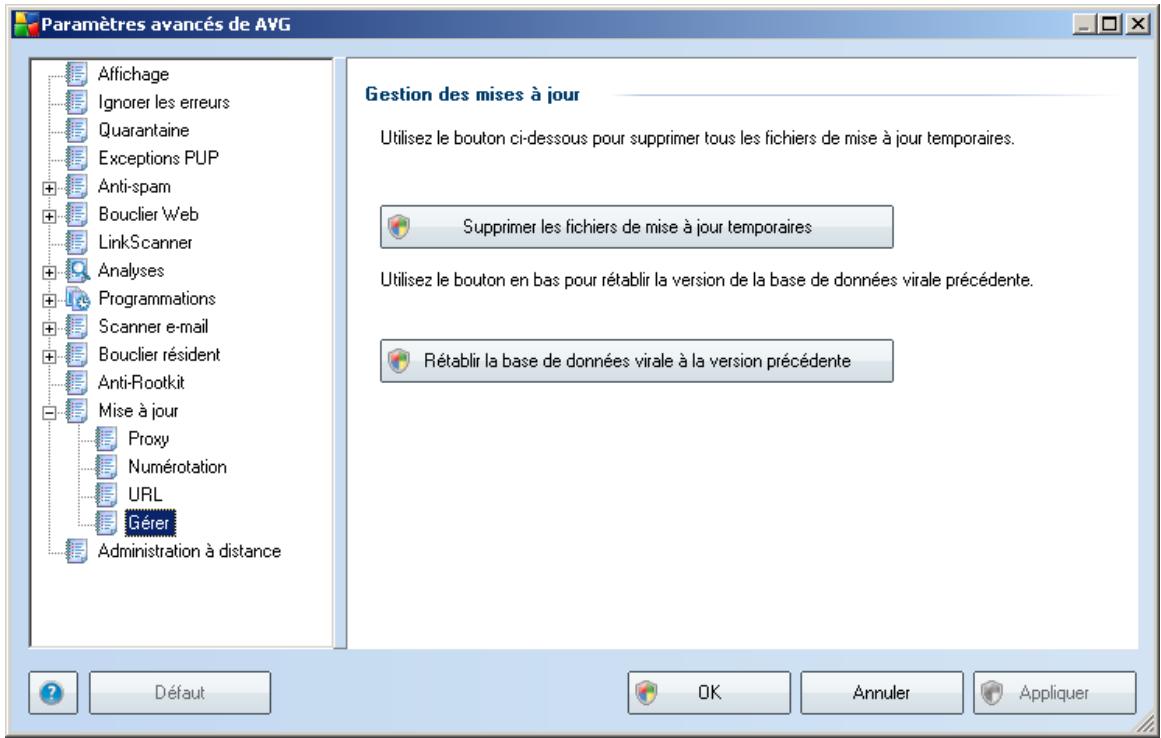Open Quarantaine settings

click(x=144, y=130)
